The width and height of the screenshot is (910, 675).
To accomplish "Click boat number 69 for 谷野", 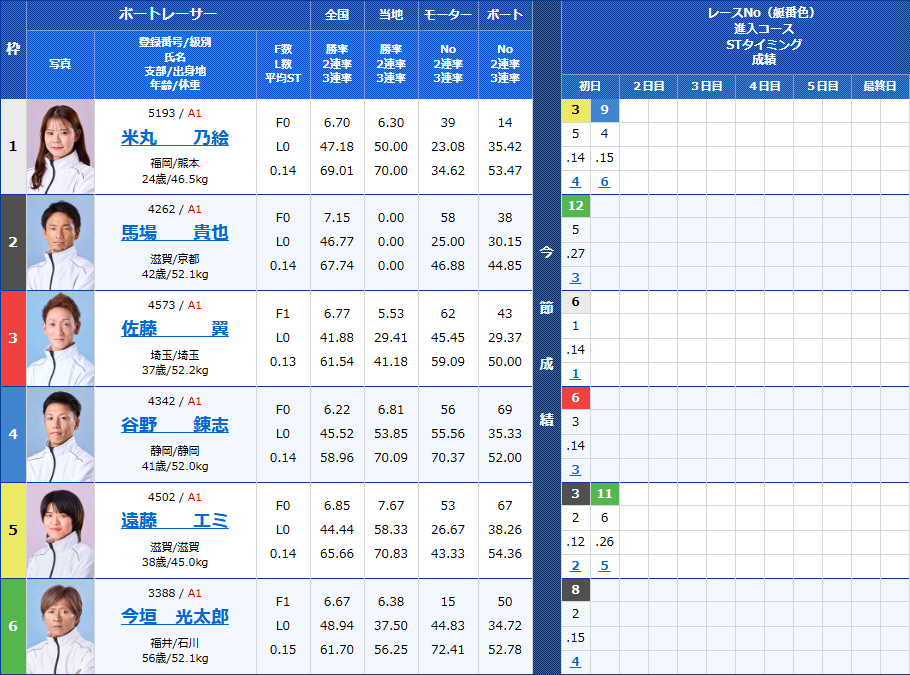I will tap(505, 410).
